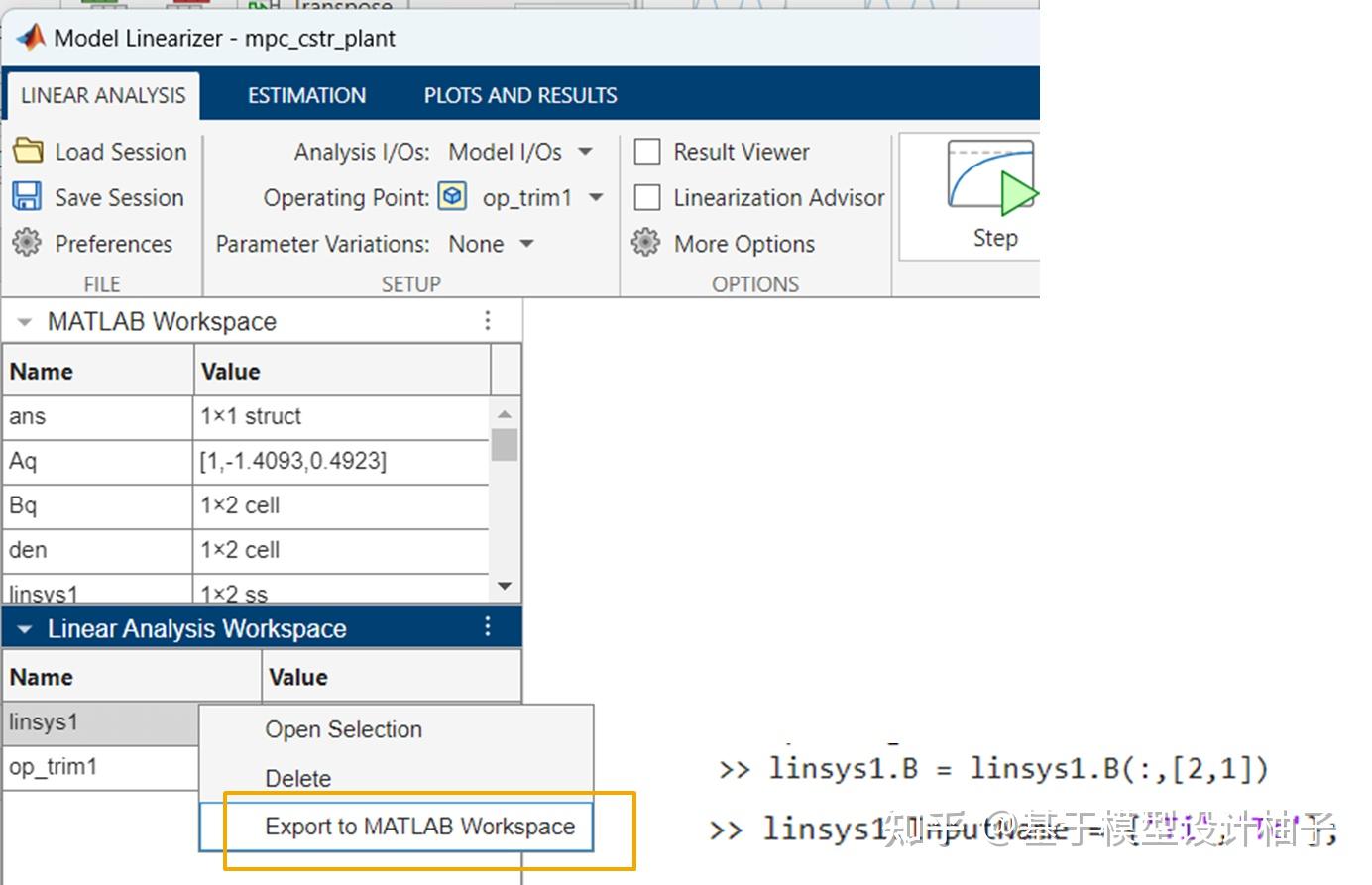Open the Analysis I/Os dropdown
The width and height of the screenshot is (1372, 885).
[x=585, y=151]
